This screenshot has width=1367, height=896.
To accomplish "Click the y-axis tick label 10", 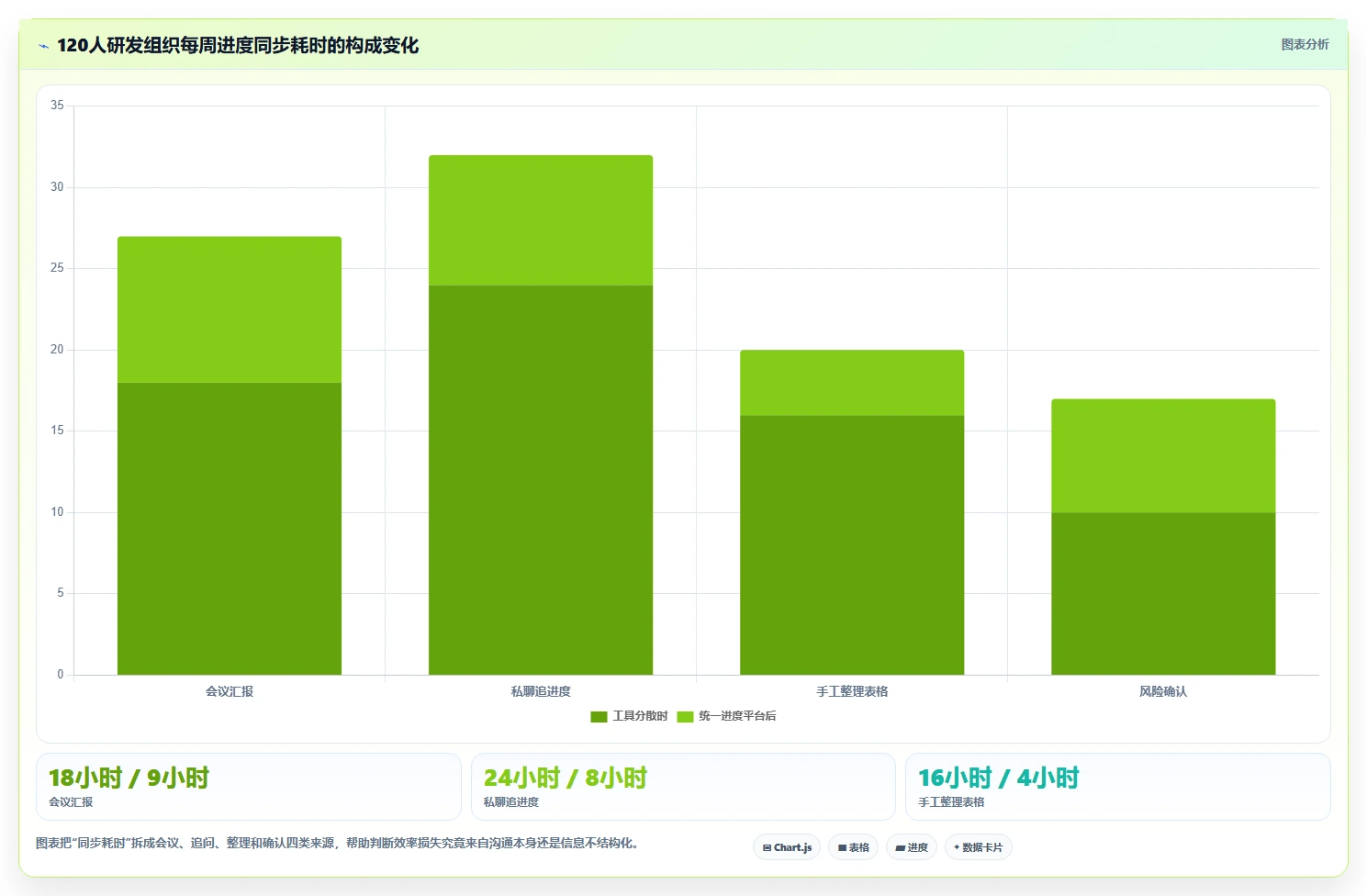I will click(x=57, y=512).
